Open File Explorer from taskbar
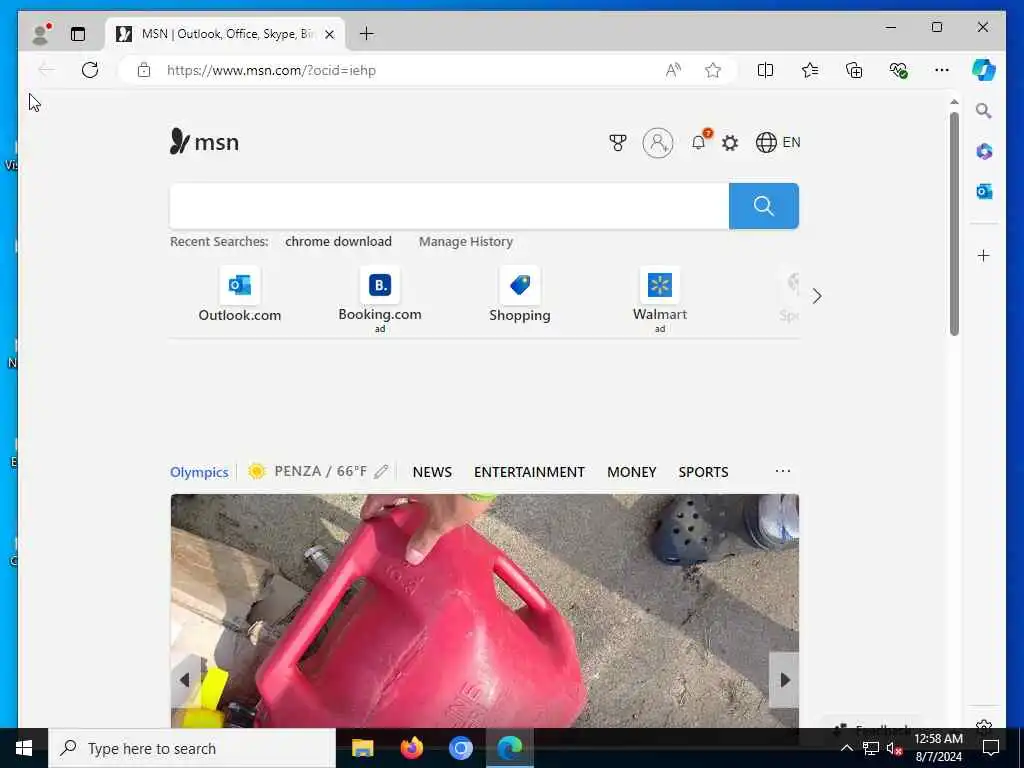The width and height of the screenshot is (1024, 768). point(362,748)
